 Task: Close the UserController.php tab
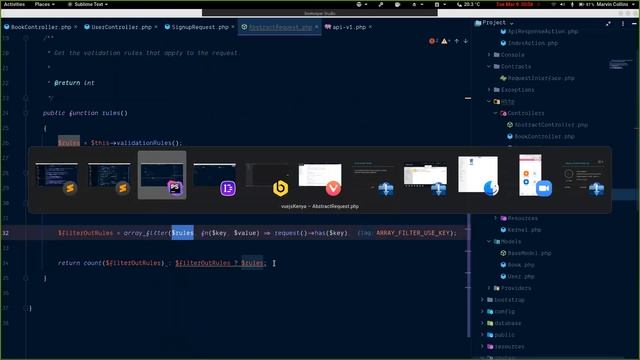(x=156, y=27)
